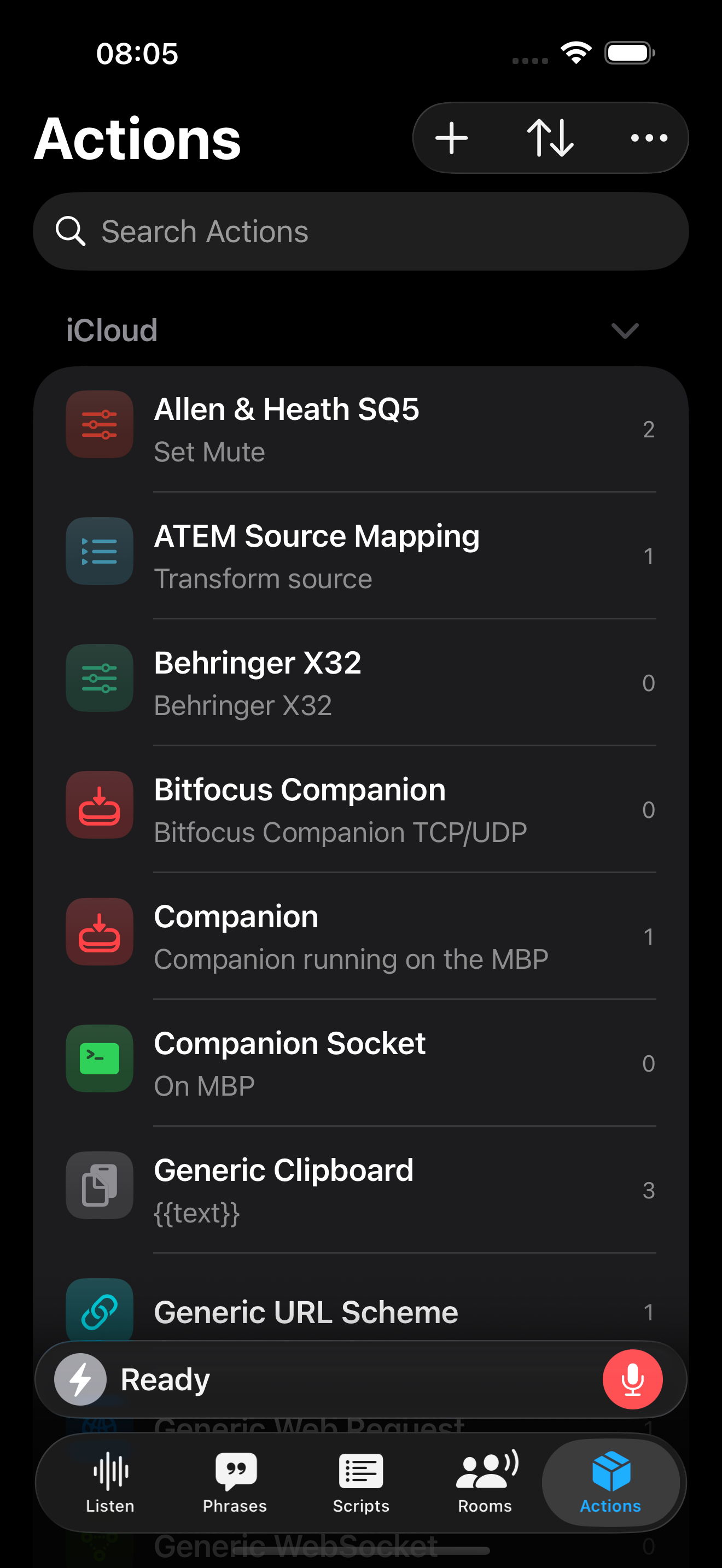Tap the Behringer X32 green sliders icon
Screen dimensions: 722x1568
coord(100,677)
